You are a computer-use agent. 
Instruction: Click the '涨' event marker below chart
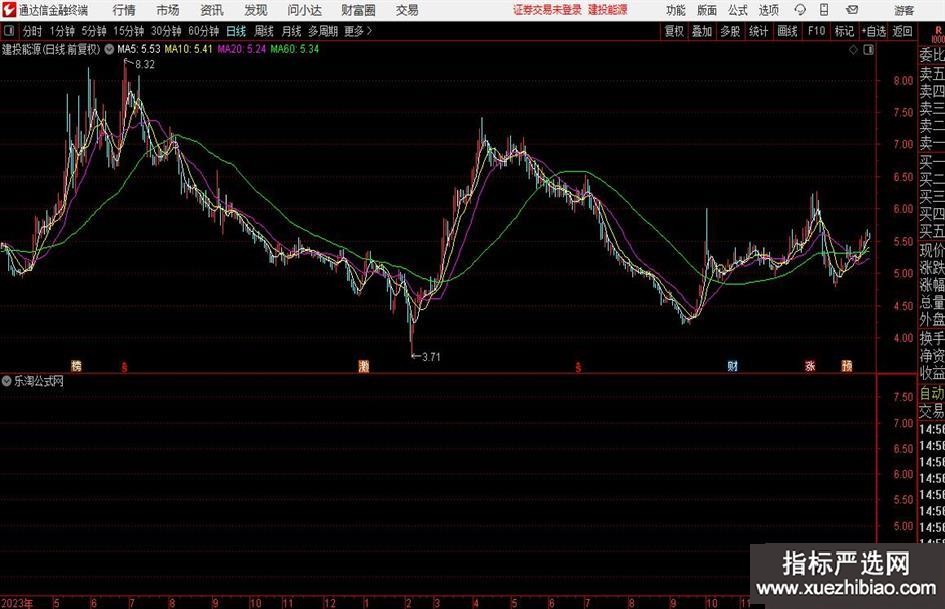(x=810, y=366)
